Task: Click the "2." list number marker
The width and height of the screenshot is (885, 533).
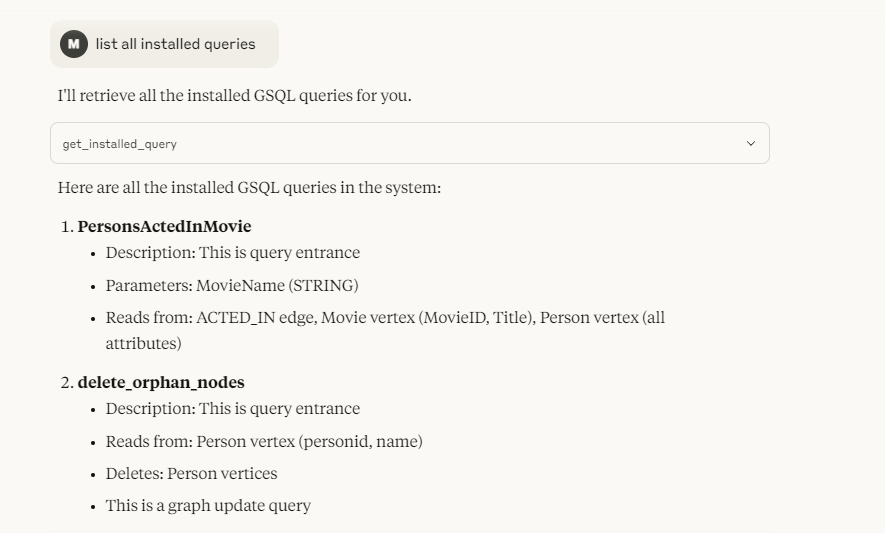Action: [x=67, y=382]
